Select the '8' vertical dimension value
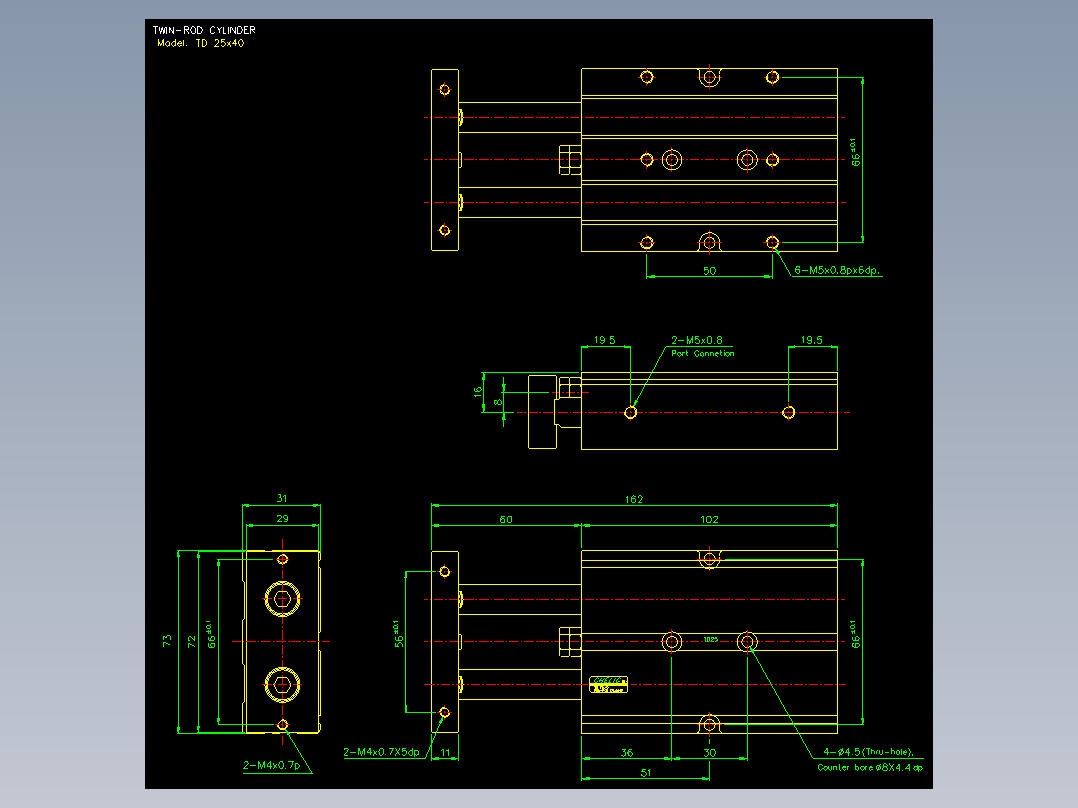This screenshot has width=1078, height=808. click(498, 402)
